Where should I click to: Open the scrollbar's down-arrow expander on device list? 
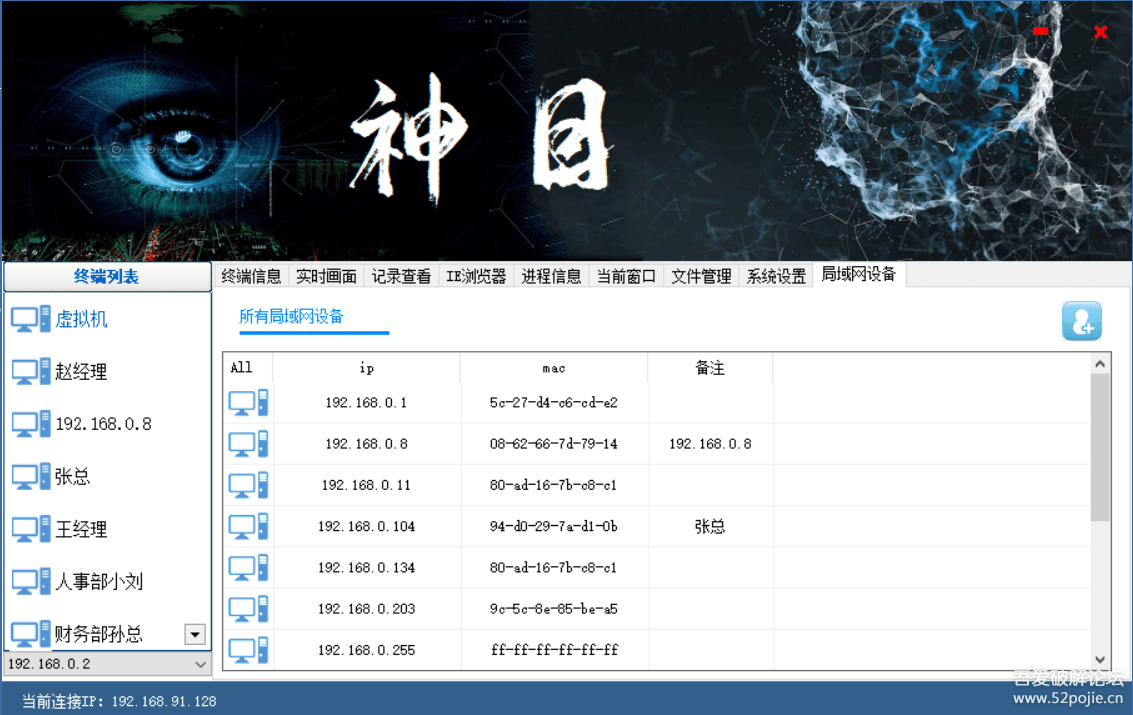(x=1100, y=661)
